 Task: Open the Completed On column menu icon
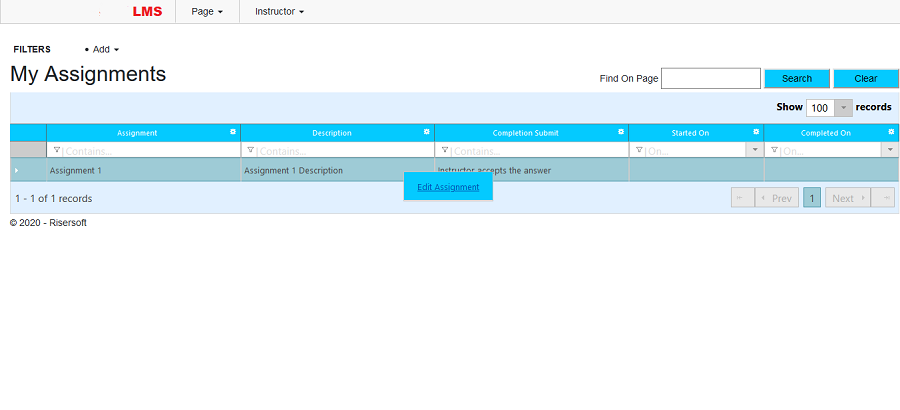(x=891, y=132)
